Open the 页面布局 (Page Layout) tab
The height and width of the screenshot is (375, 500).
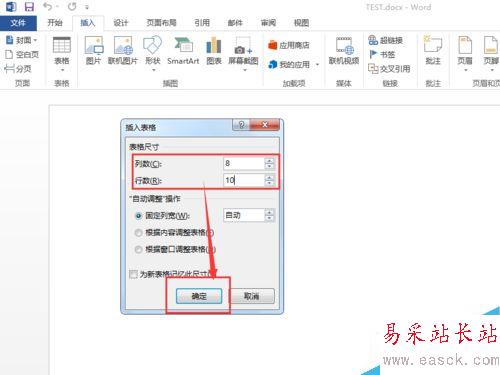[x=162, y=23]
